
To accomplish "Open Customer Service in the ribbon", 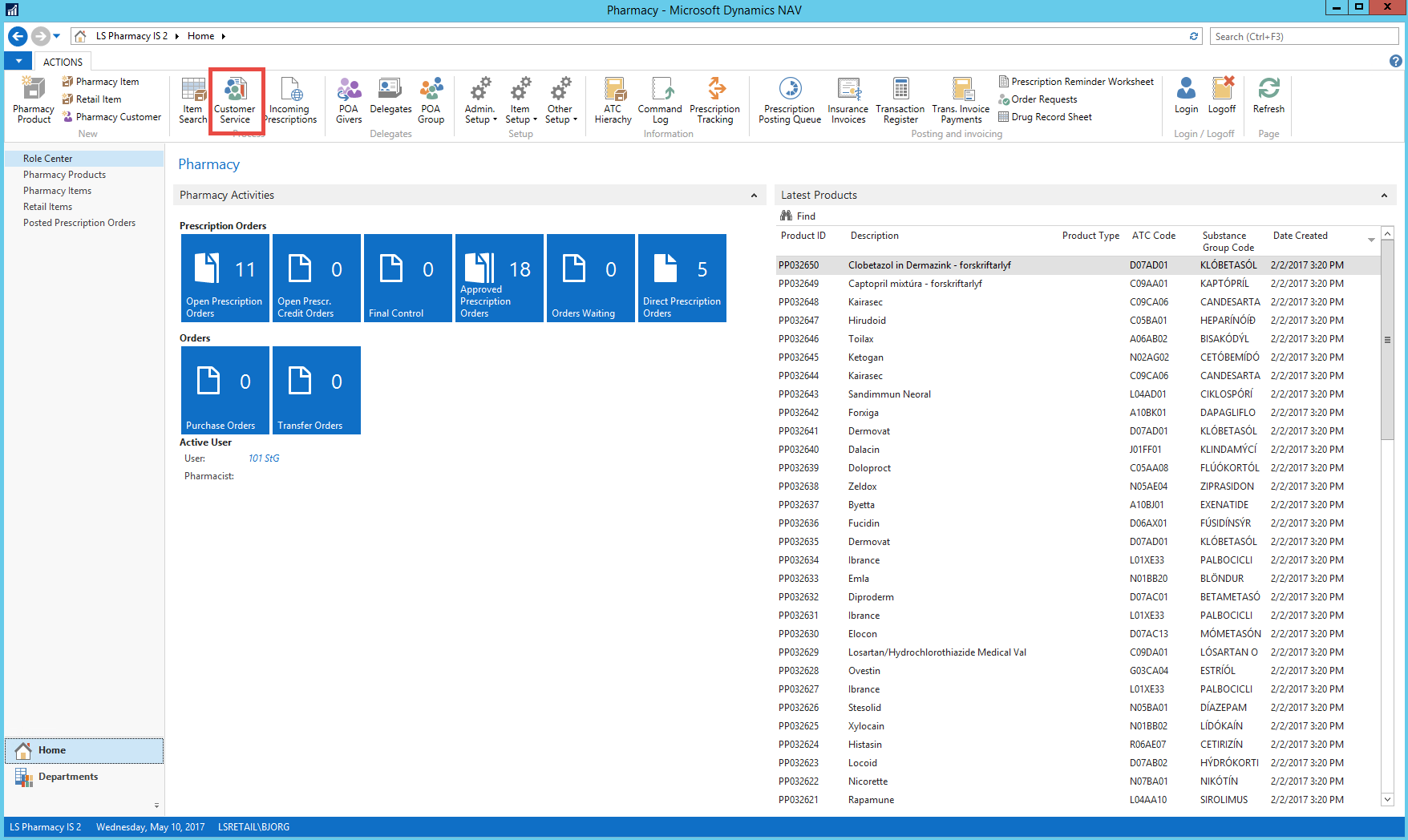I will point(235,100).
